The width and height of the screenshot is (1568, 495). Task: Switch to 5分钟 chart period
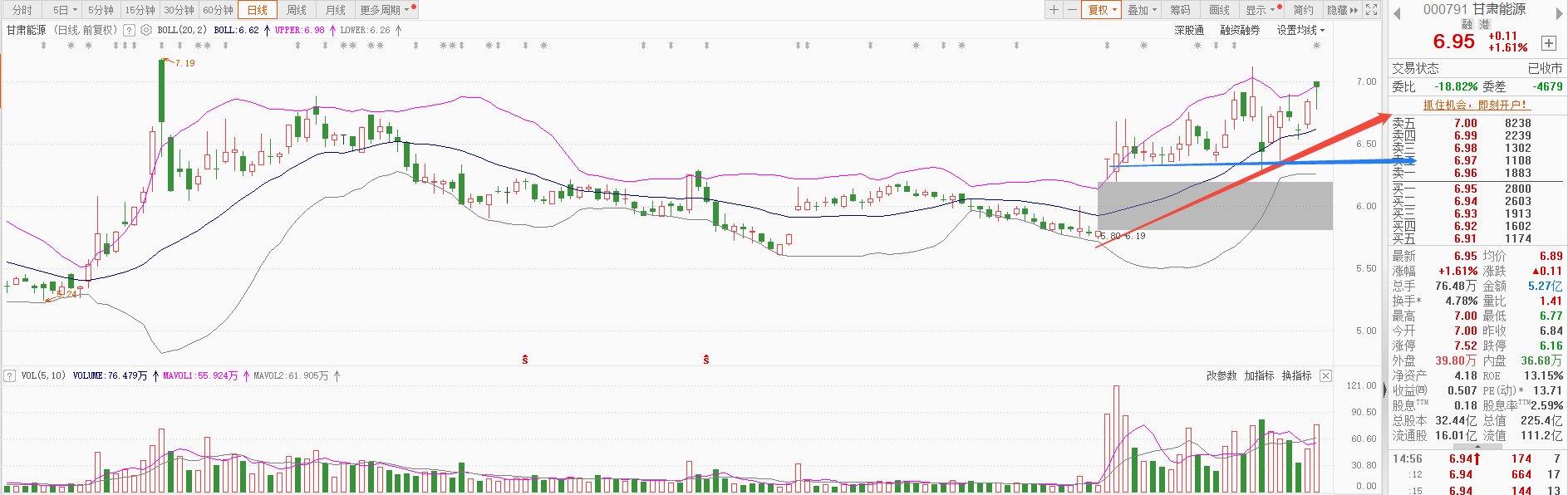[101, 10]
